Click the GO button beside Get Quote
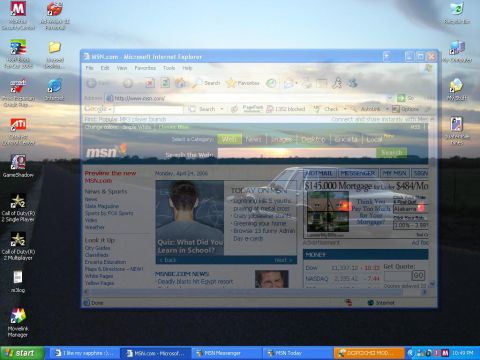 [x=418, y=275]
